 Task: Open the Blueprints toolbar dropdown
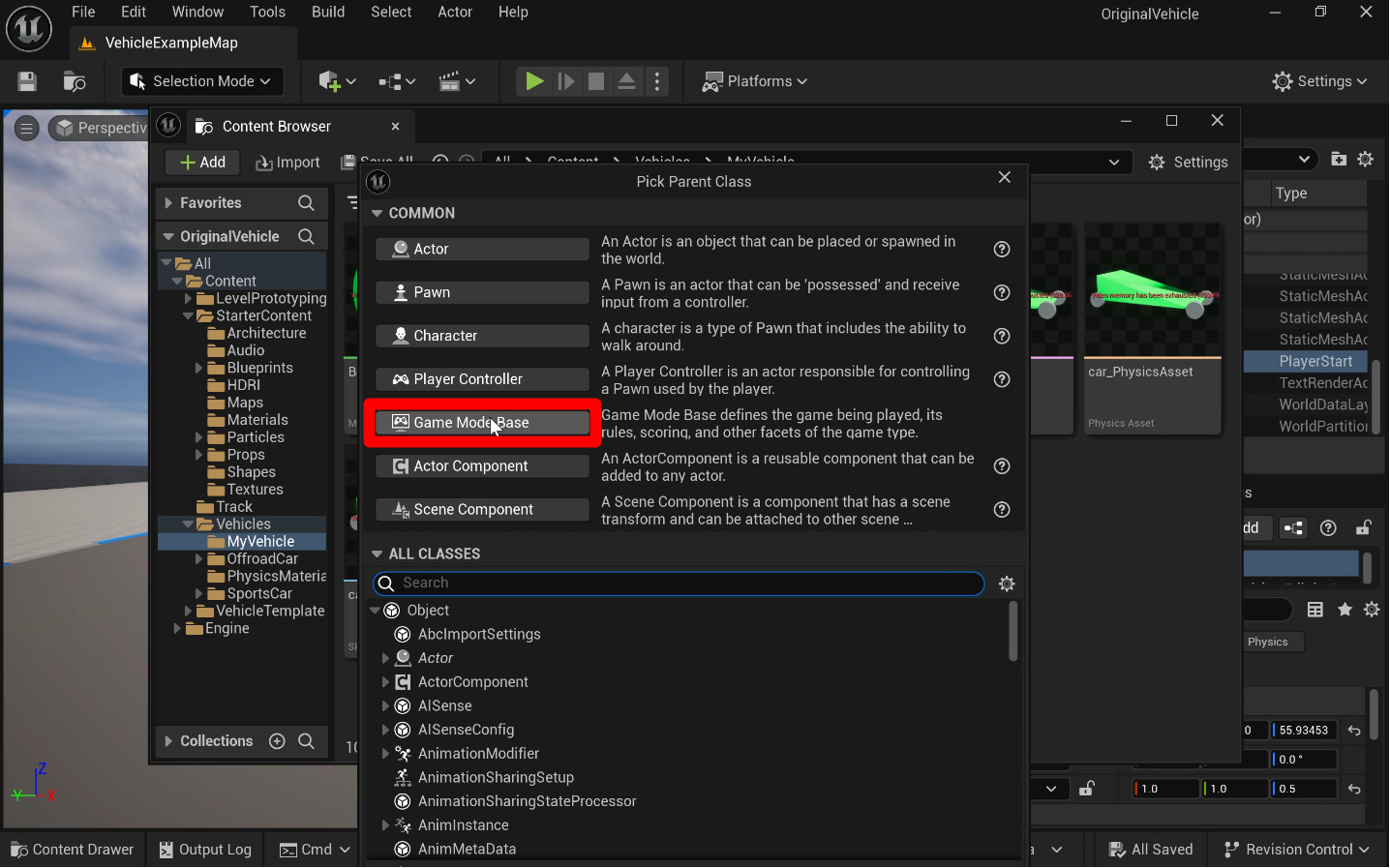click(397, 81)
